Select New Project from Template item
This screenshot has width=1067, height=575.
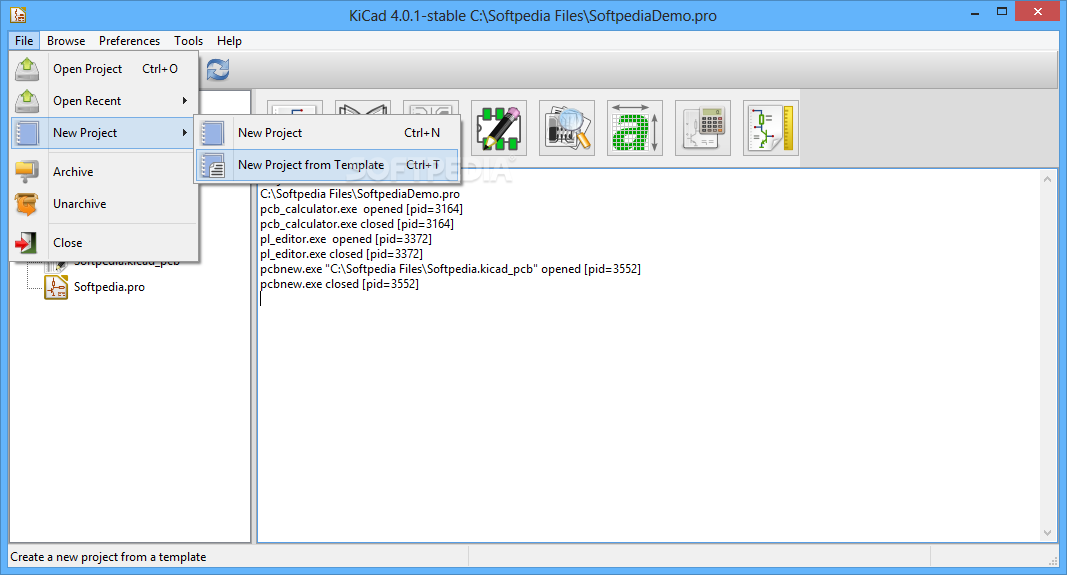[327, 165]
